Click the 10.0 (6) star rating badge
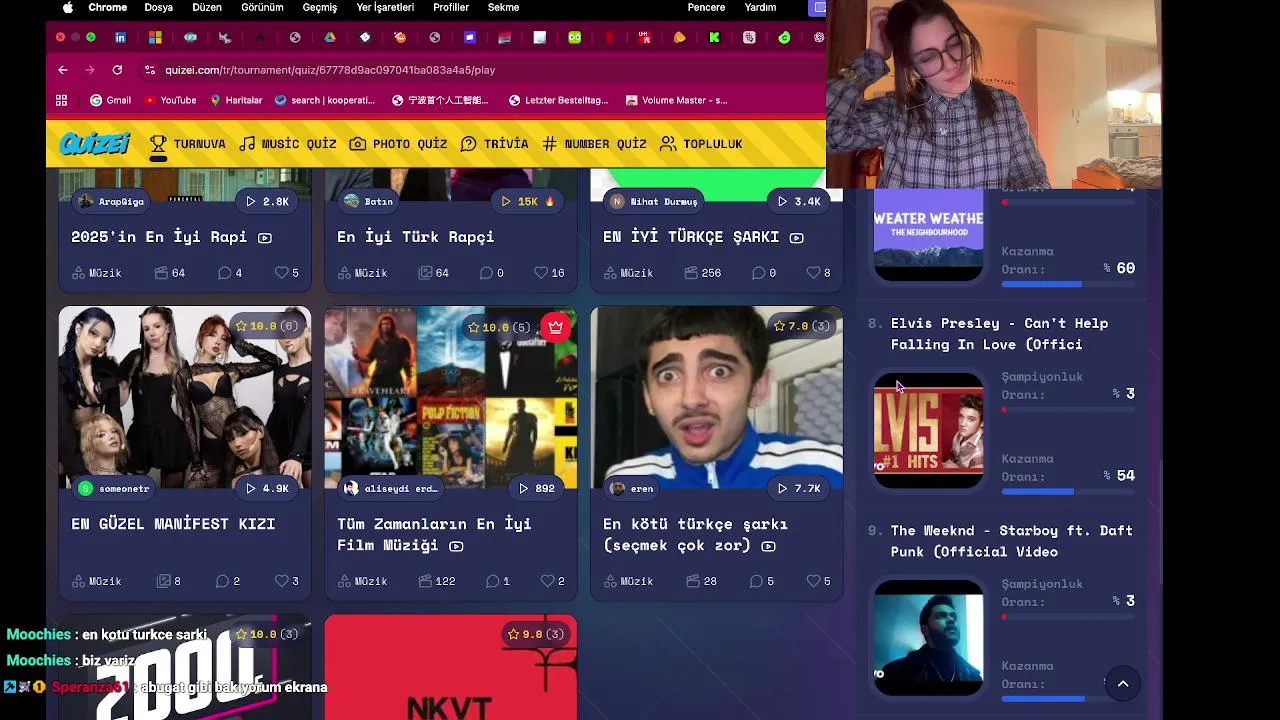Viewport: 1280px width, 720px height. coord(265,326)
